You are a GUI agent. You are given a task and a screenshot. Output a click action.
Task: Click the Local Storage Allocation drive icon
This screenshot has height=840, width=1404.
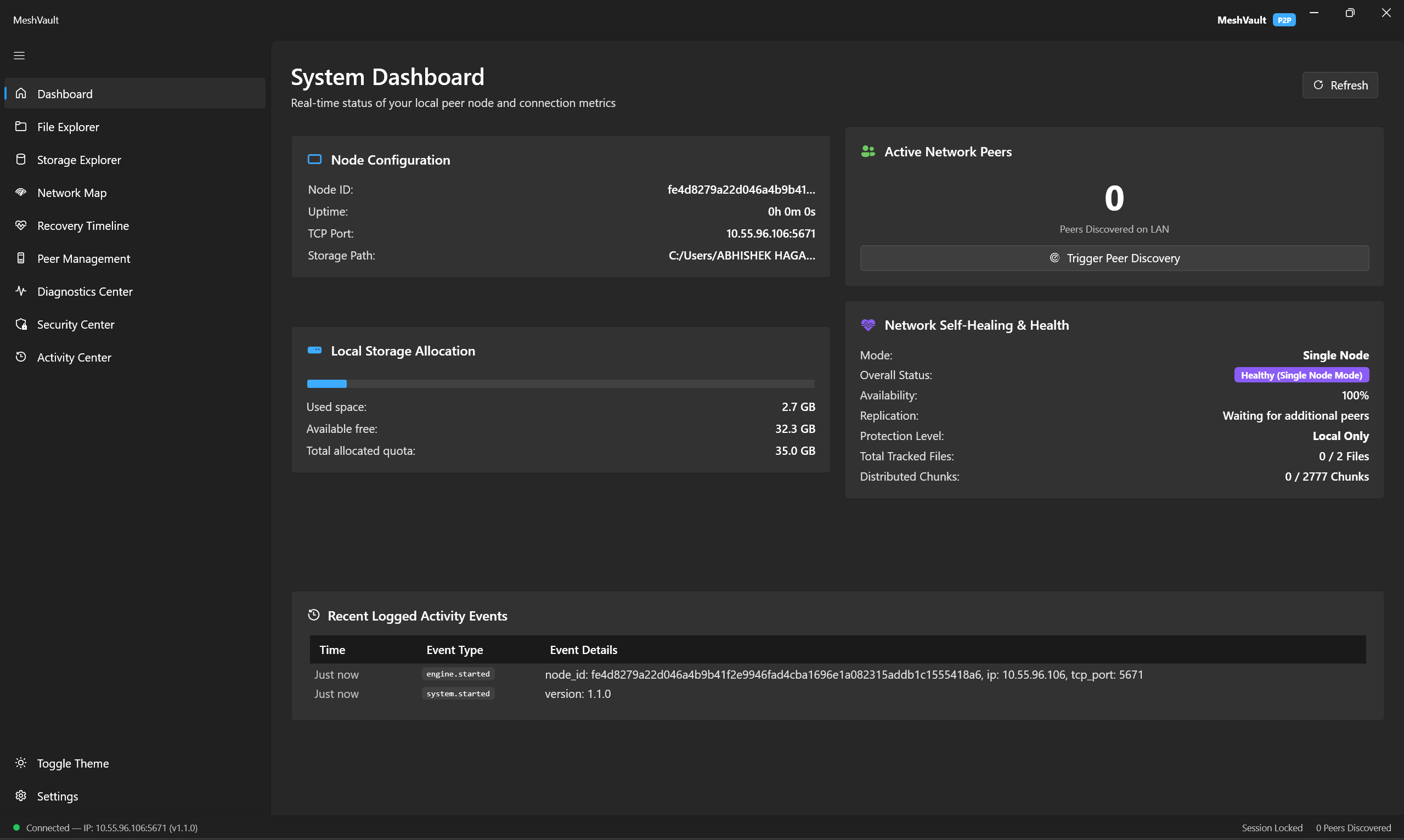314,351
